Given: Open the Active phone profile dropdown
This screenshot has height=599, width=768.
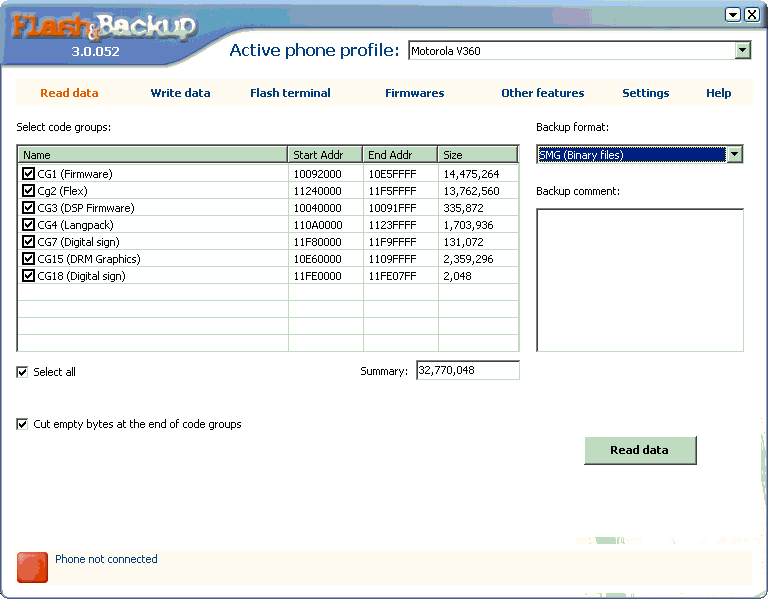Looking at the screenshot, I should [x=742, y=50].
